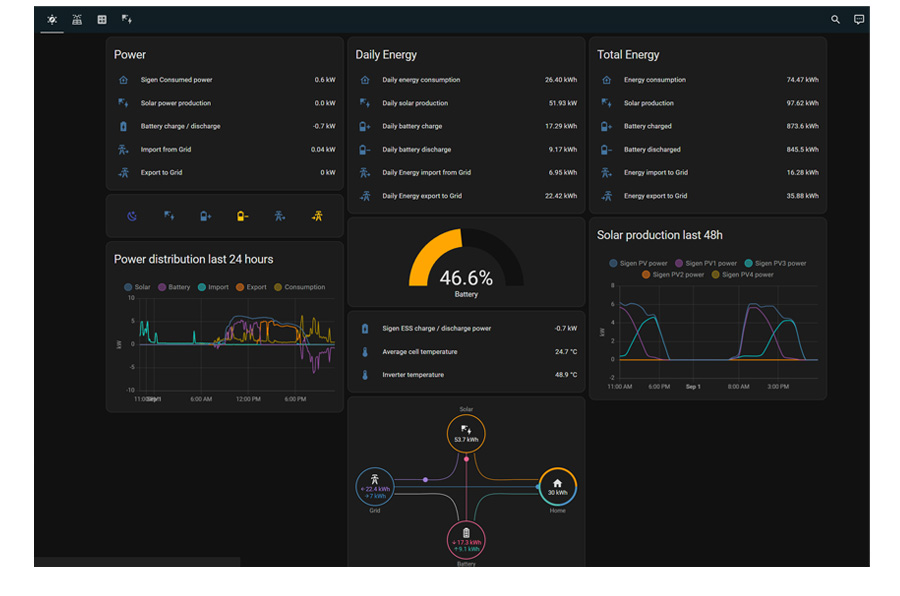Open Daily solar production entity row
900x596 pixels.
coord(466,103)
